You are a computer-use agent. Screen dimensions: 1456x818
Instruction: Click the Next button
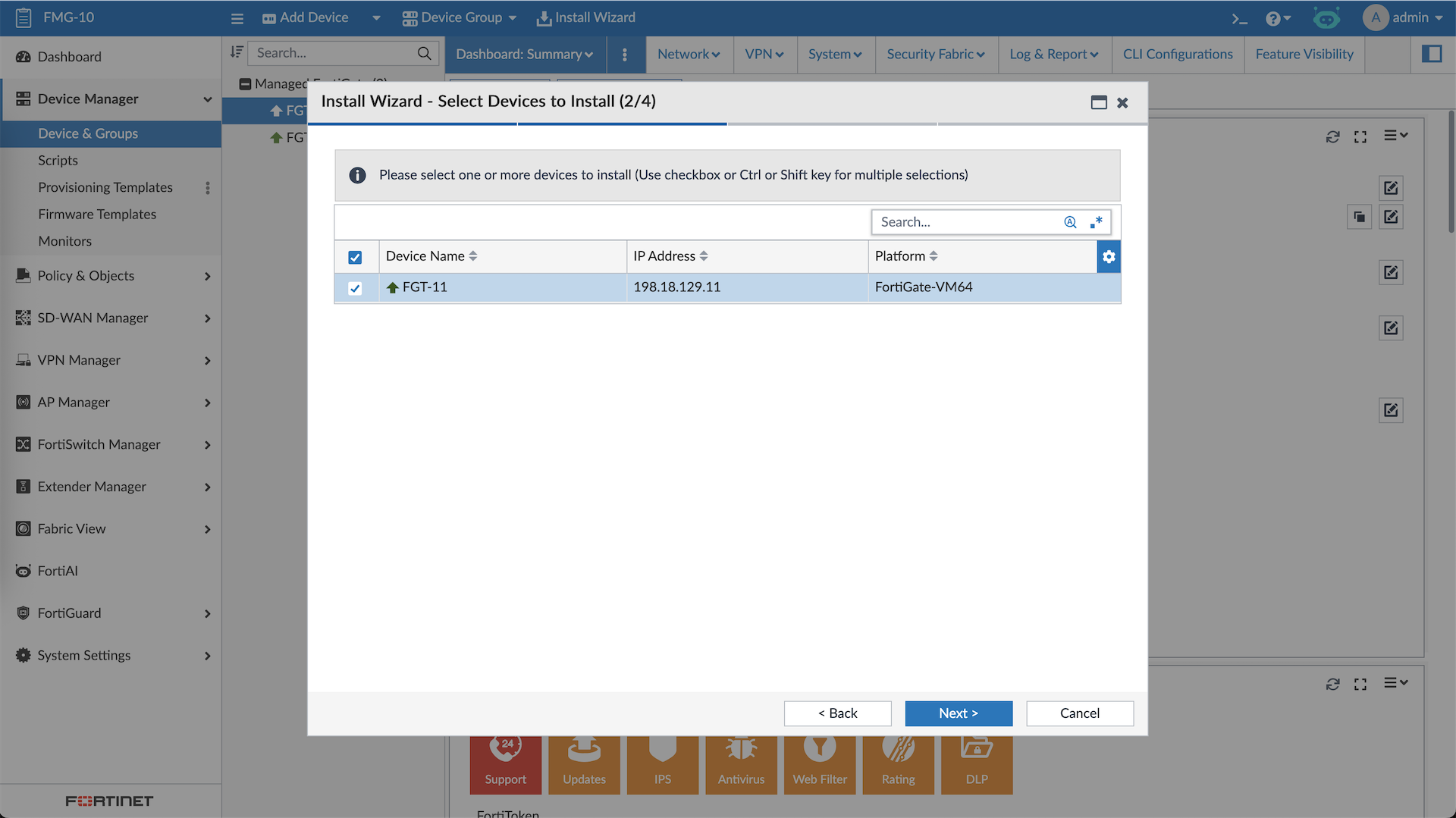(x=959, y=713)
